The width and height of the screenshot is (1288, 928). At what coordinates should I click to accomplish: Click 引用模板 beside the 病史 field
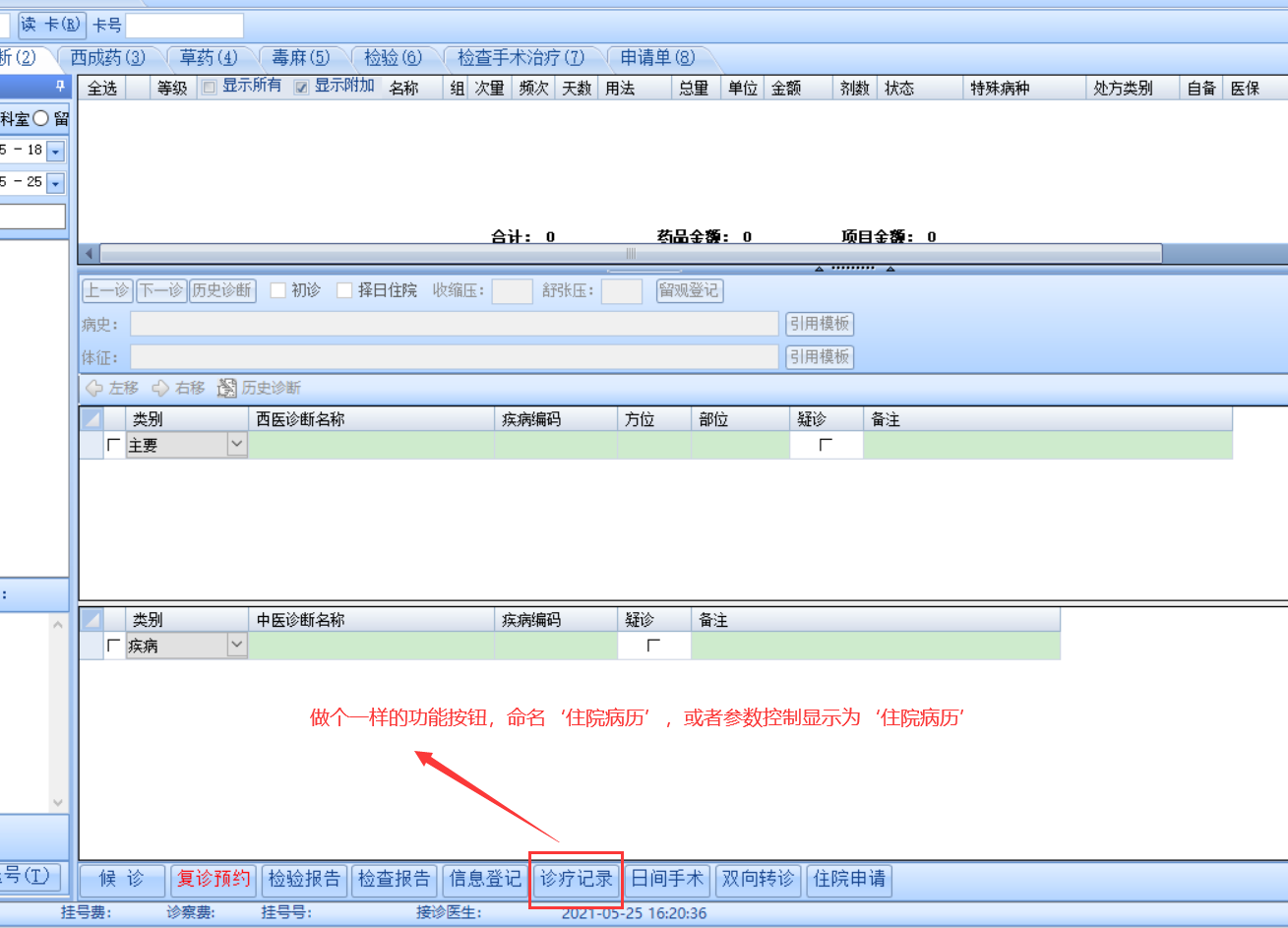tap(820, 324)
